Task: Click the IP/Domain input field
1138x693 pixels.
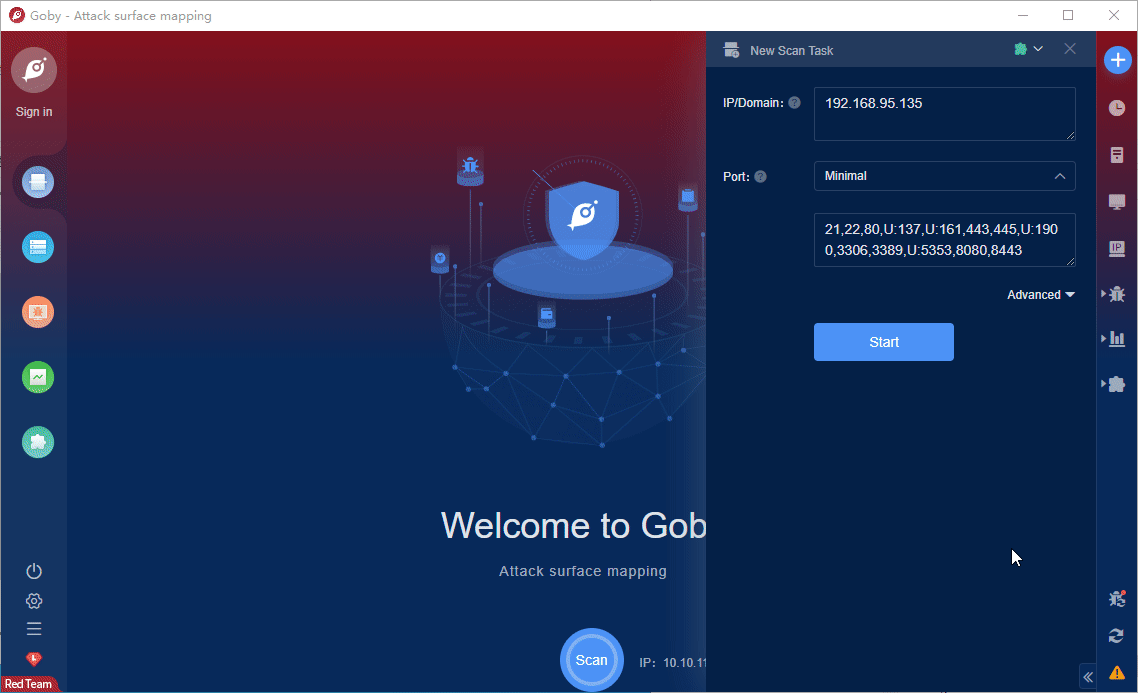Action: click(x=944, y=114)
